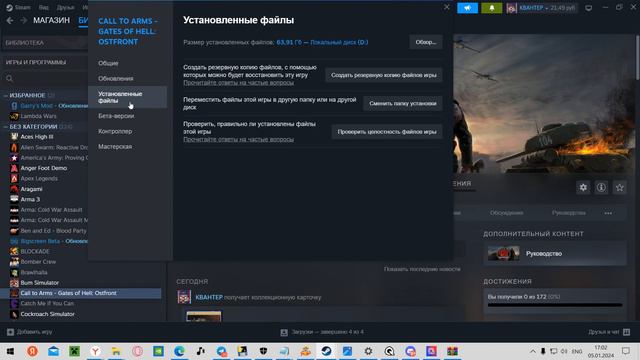Open the three-dots more menu
Screen dimensions: 640x360
pyautogui.click(x=608, y=213)
